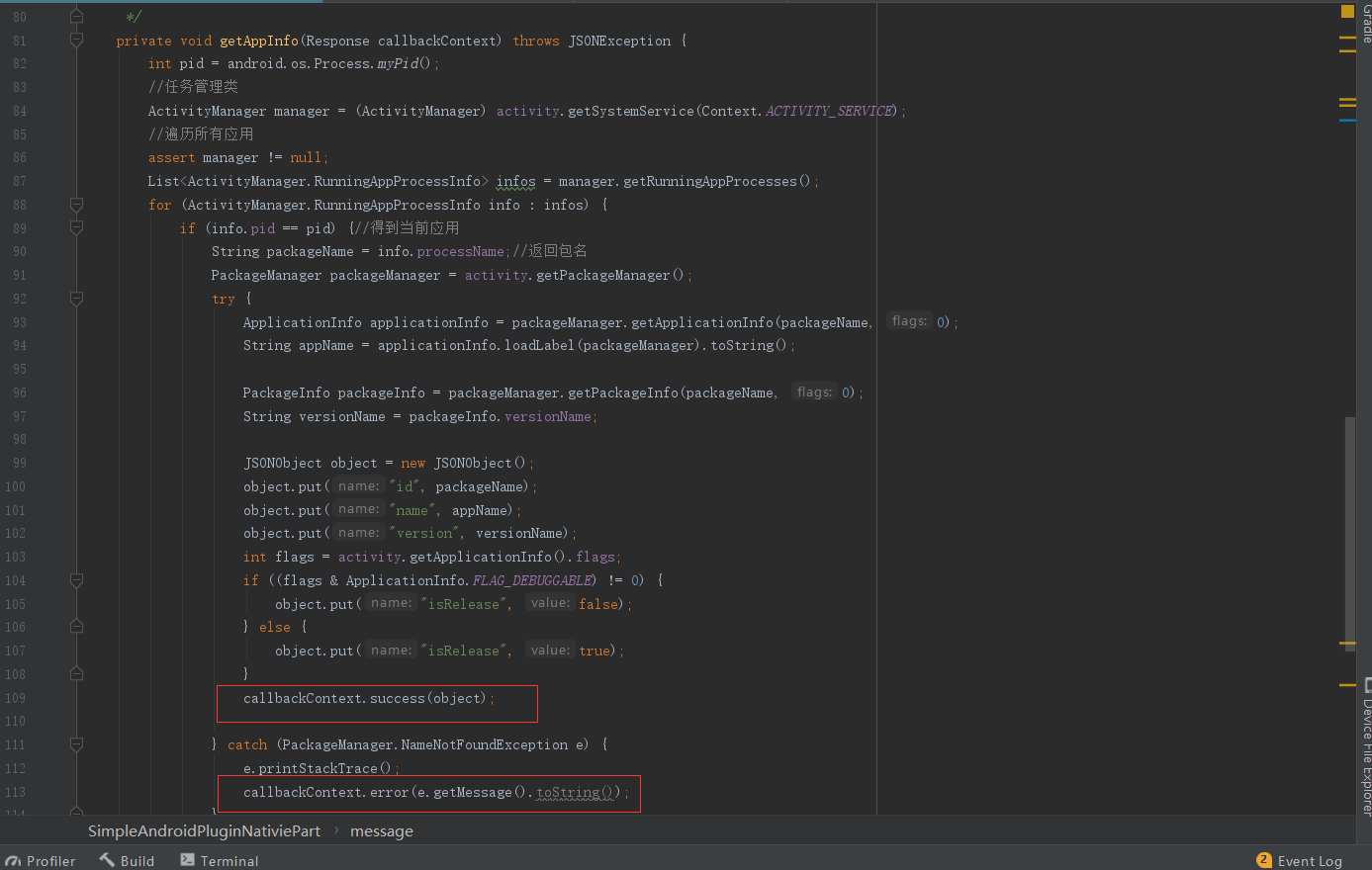The image size is (1372, 870).
Task: Open the Build tool window
Action: [127, 861]
